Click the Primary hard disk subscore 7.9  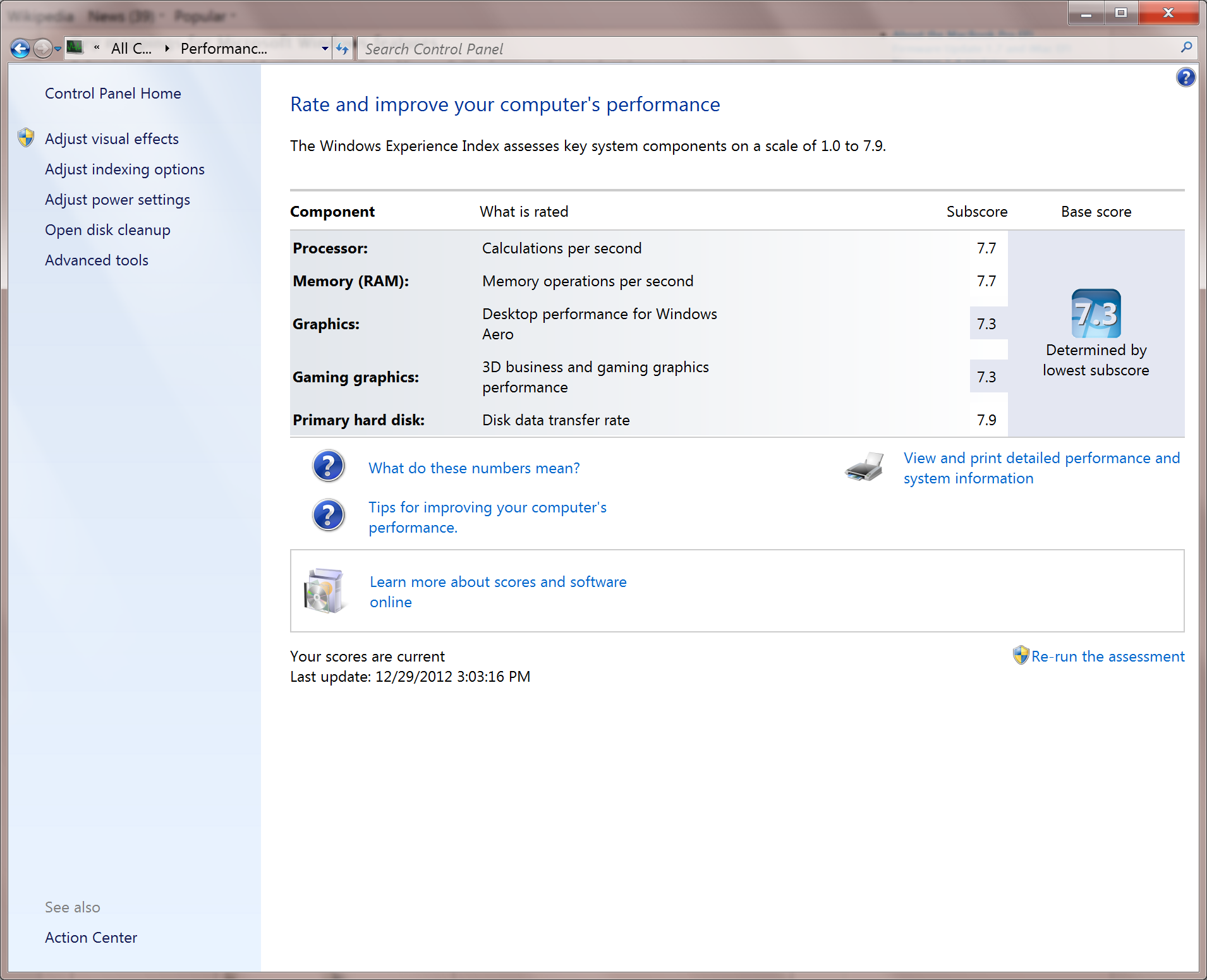tap(986, 420)
